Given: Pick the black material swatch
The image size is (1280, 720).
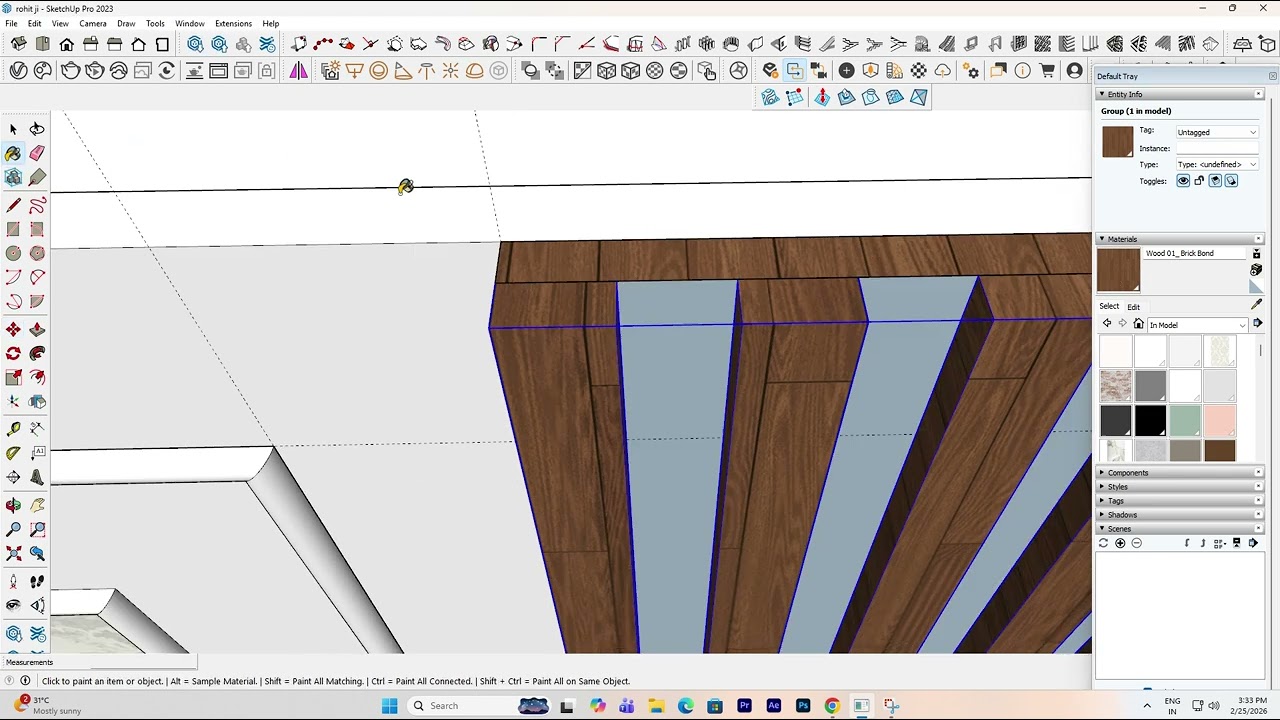Looking at the screenshot, I should tap(1150, 420).
